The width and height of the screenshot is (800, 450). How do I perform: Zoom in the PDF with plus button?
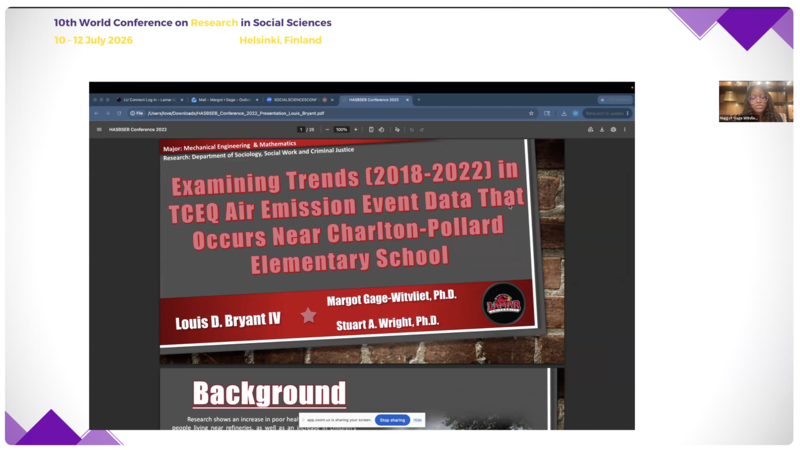click(356, 130)
